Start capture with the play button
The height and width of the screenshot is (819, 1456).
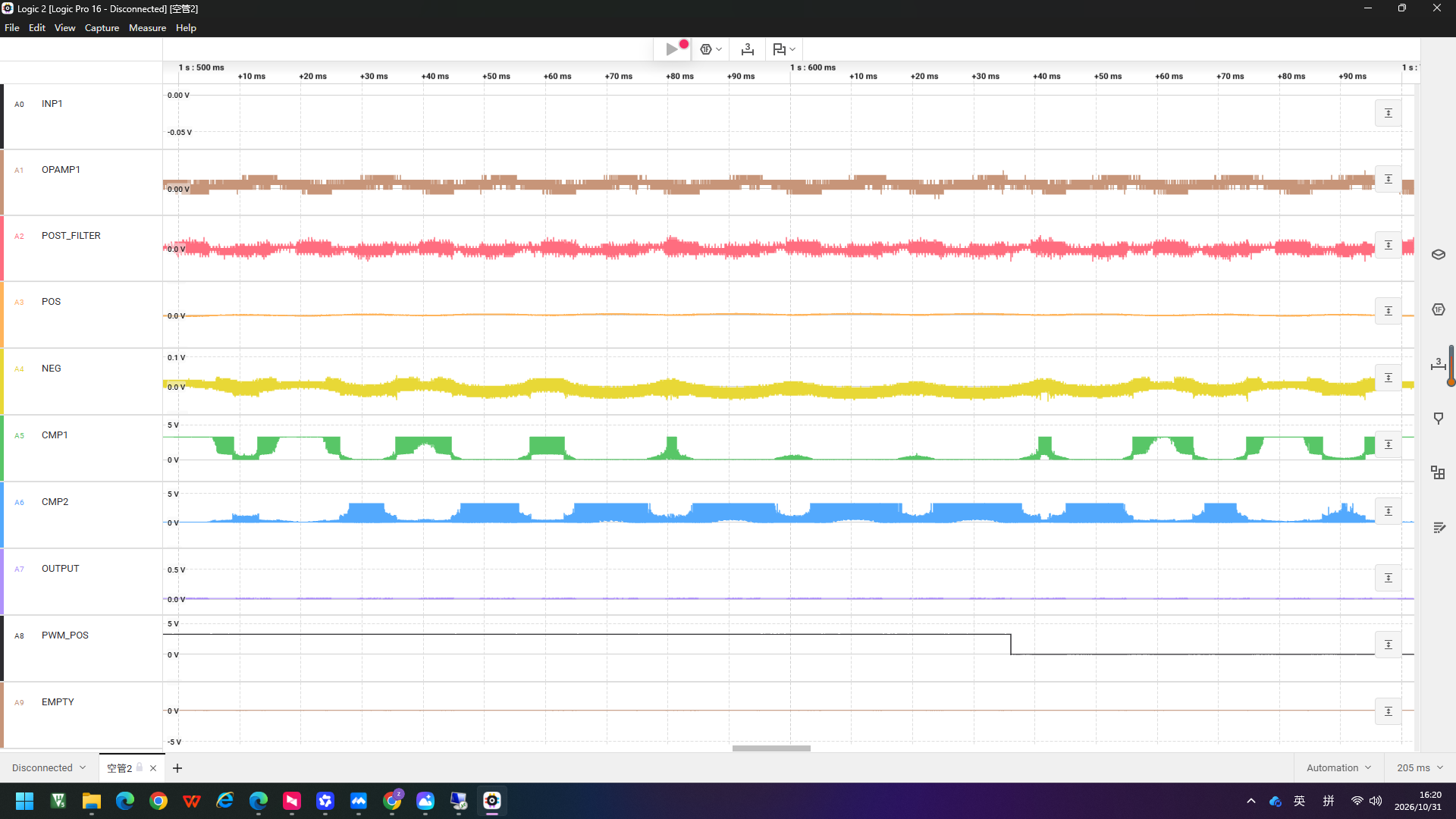pyautogui.click(x=672, y=49)
